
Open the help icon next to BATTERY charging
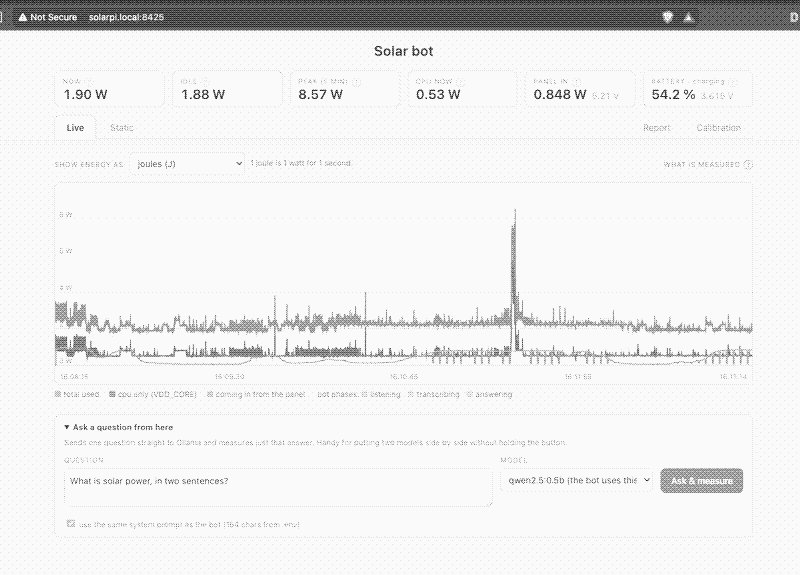point(733,82)
